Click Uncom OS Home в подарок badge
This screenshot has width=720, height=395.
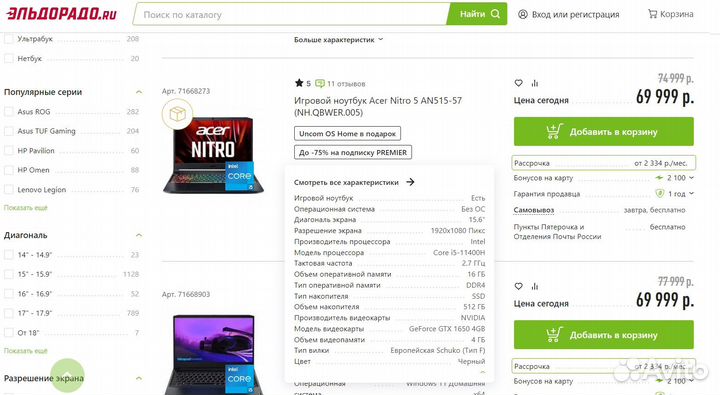coord(347,134)
